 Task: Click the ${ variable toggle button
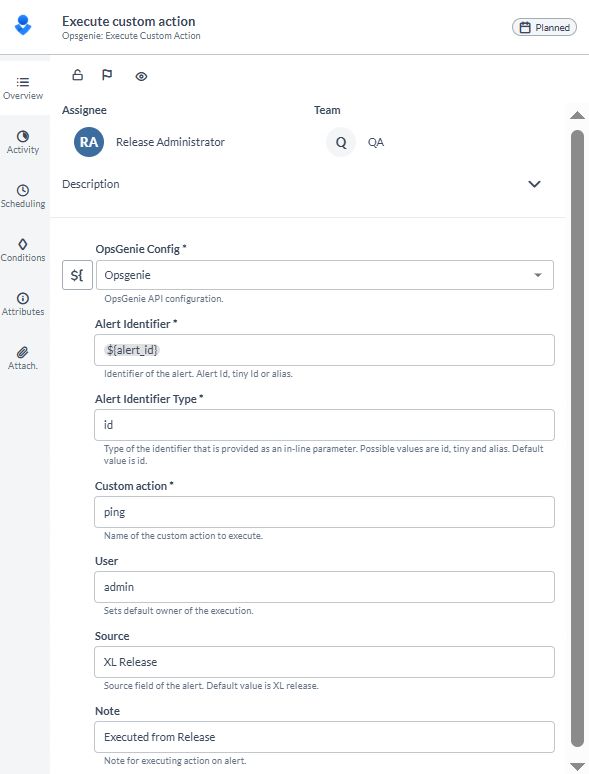pos(77,275)
